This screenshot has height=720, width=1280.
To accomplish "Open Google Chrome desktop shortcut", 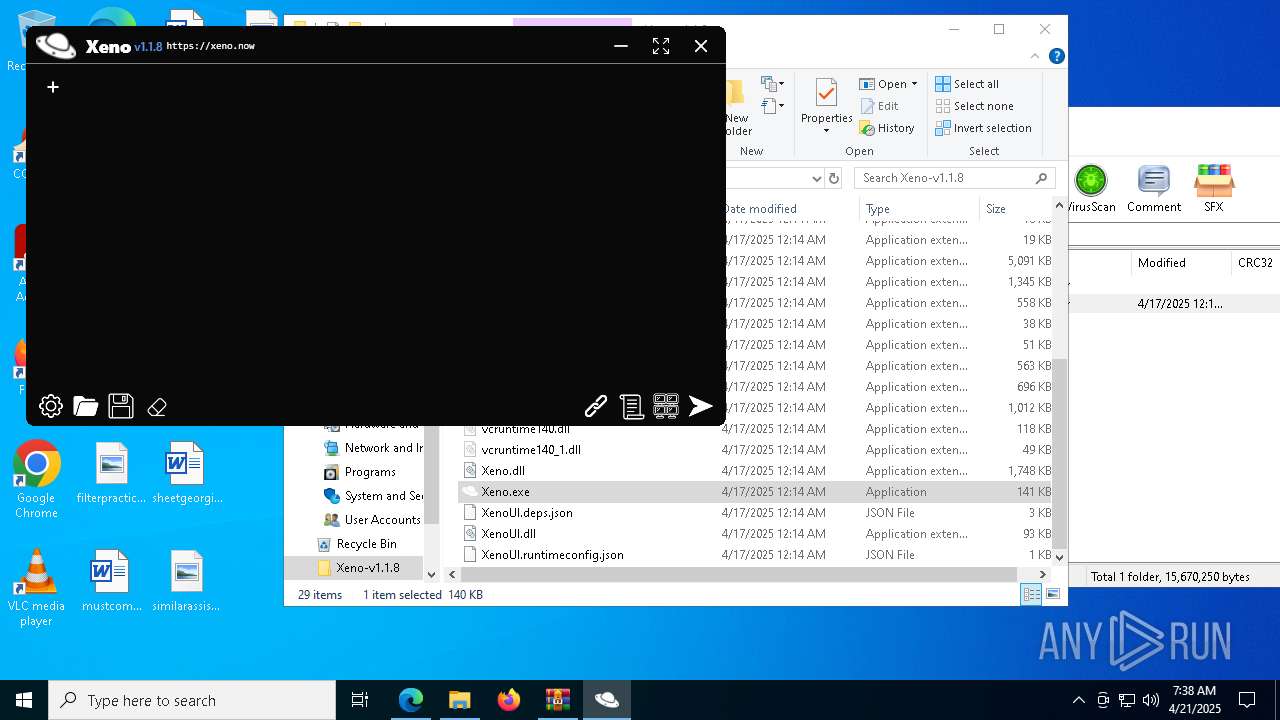I will pyautogui.click(x=36, y=480).
